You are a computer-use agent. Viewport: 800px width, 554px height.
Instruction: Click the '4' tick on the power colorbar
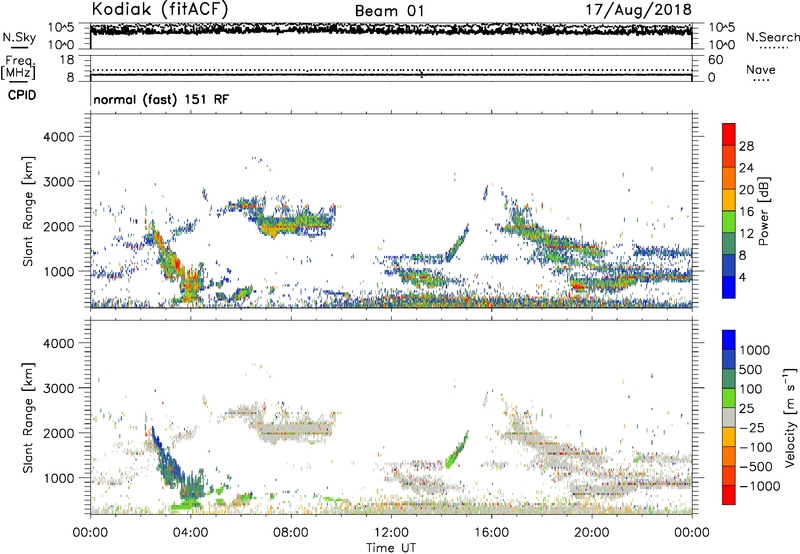tap(743, 278)
